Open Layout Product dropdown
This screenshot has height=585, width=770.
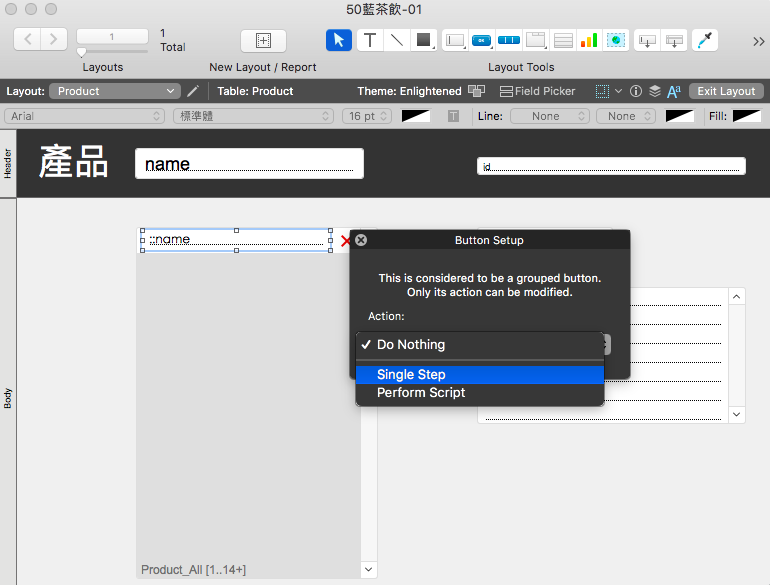click(115, 91)
